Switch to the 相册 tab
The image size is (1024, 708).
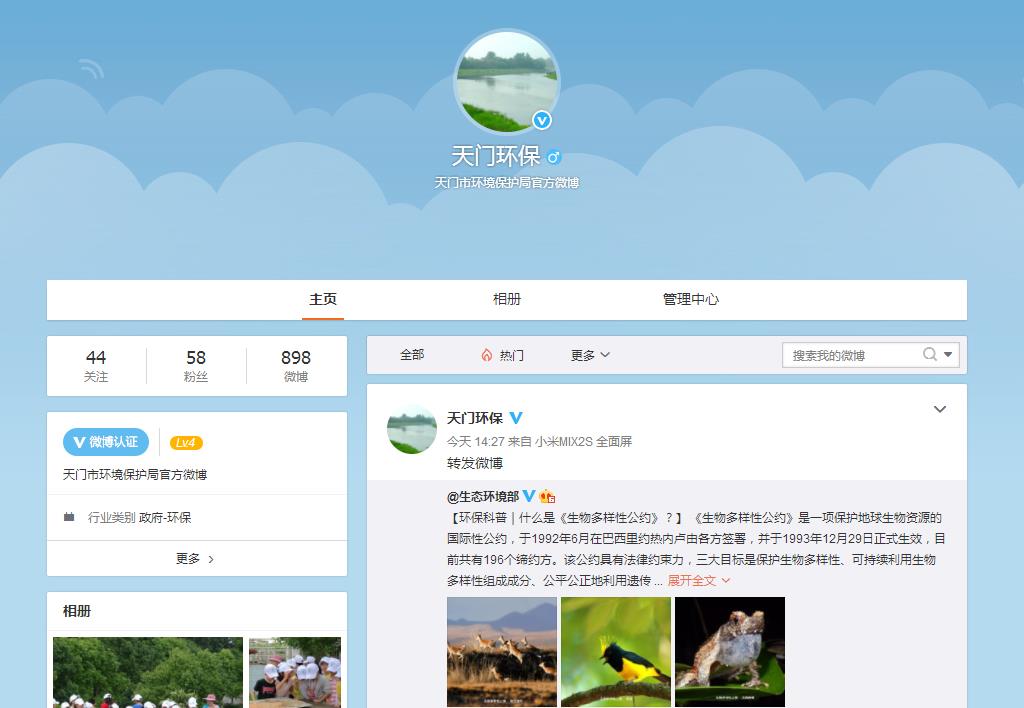point(507,299)
